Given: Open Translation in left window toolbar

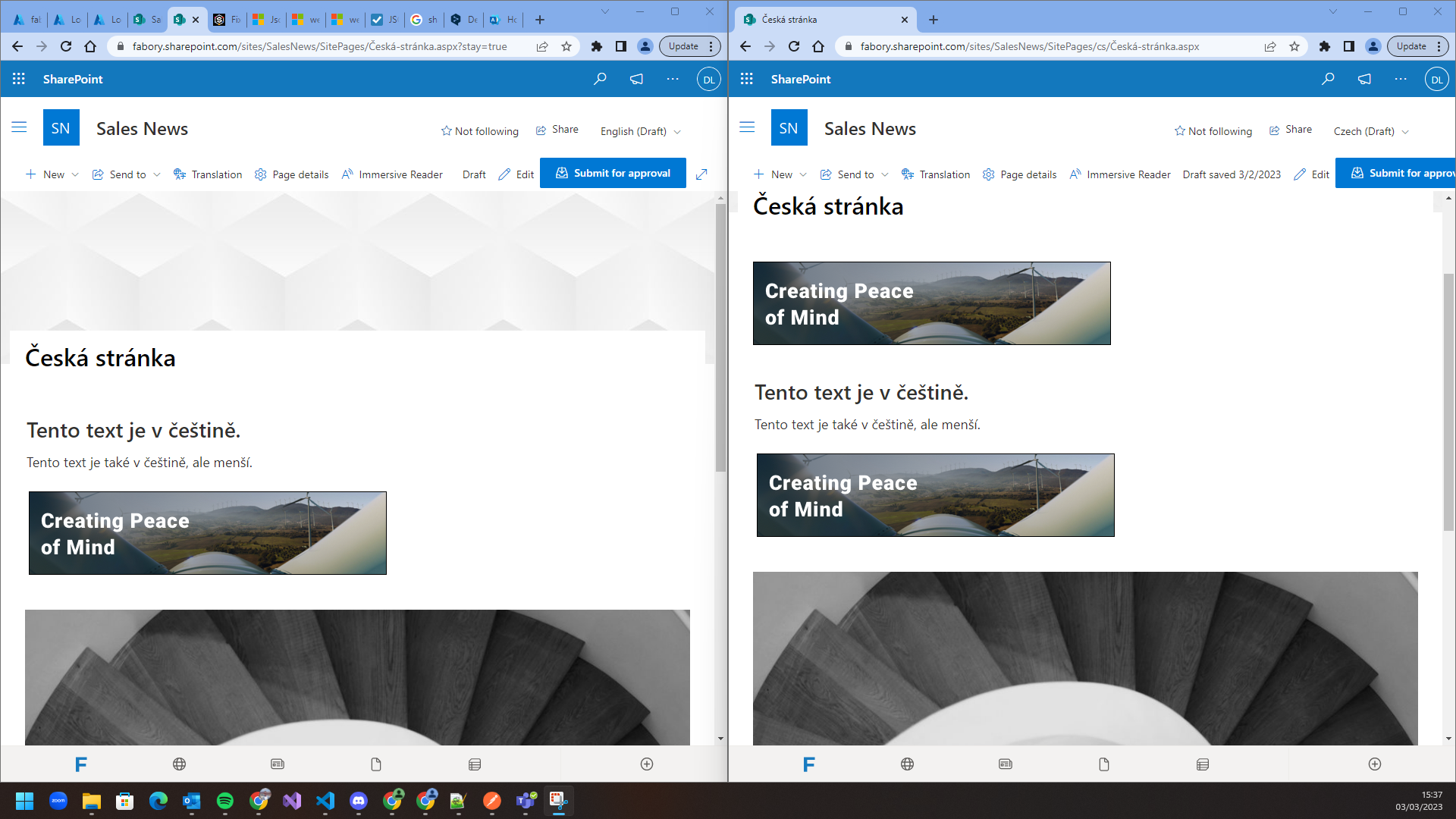Looking at the screenshot, I should point(208,174).
